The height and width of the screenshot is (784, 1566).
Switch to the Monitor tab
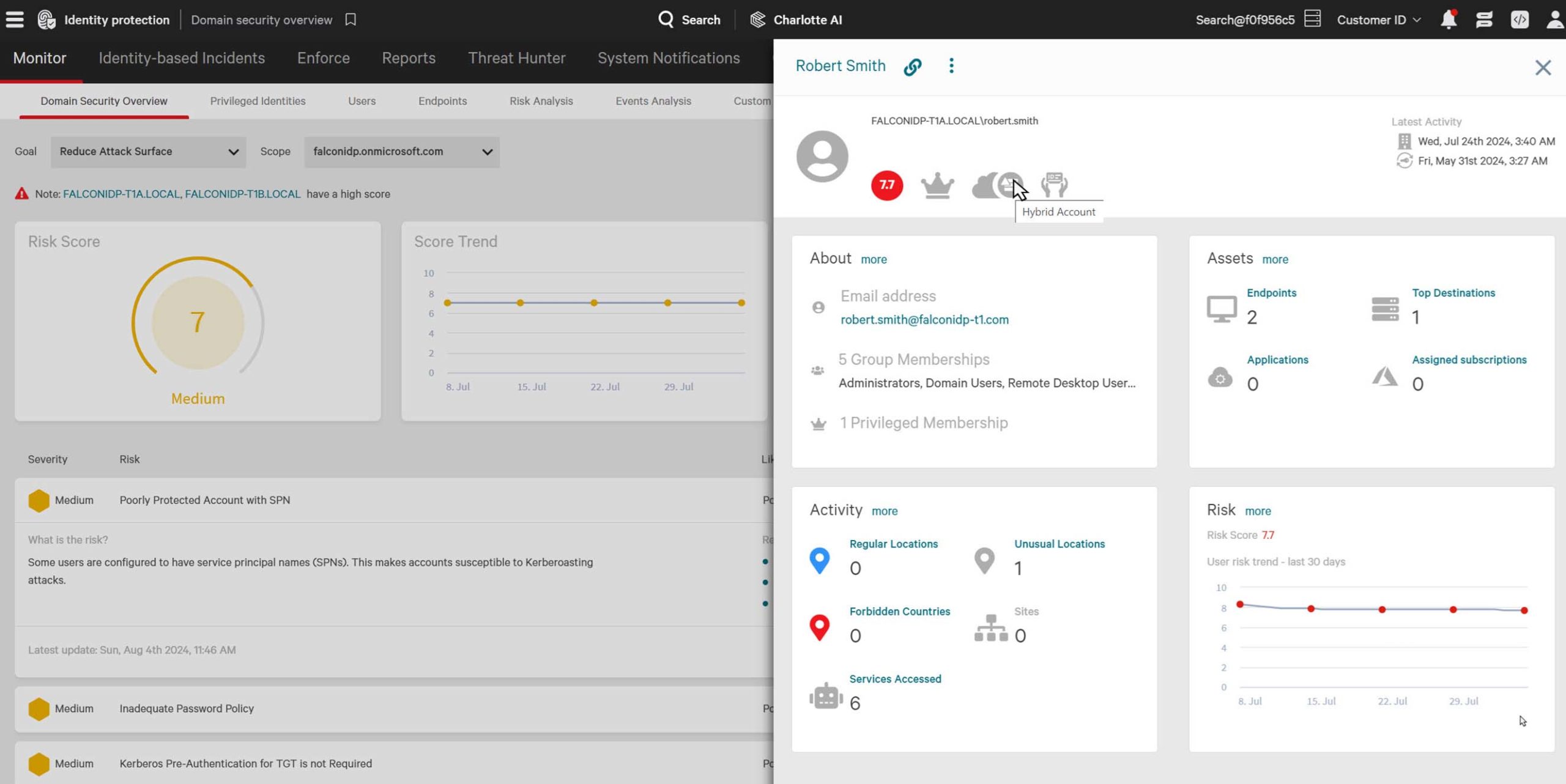coord(40,58)
